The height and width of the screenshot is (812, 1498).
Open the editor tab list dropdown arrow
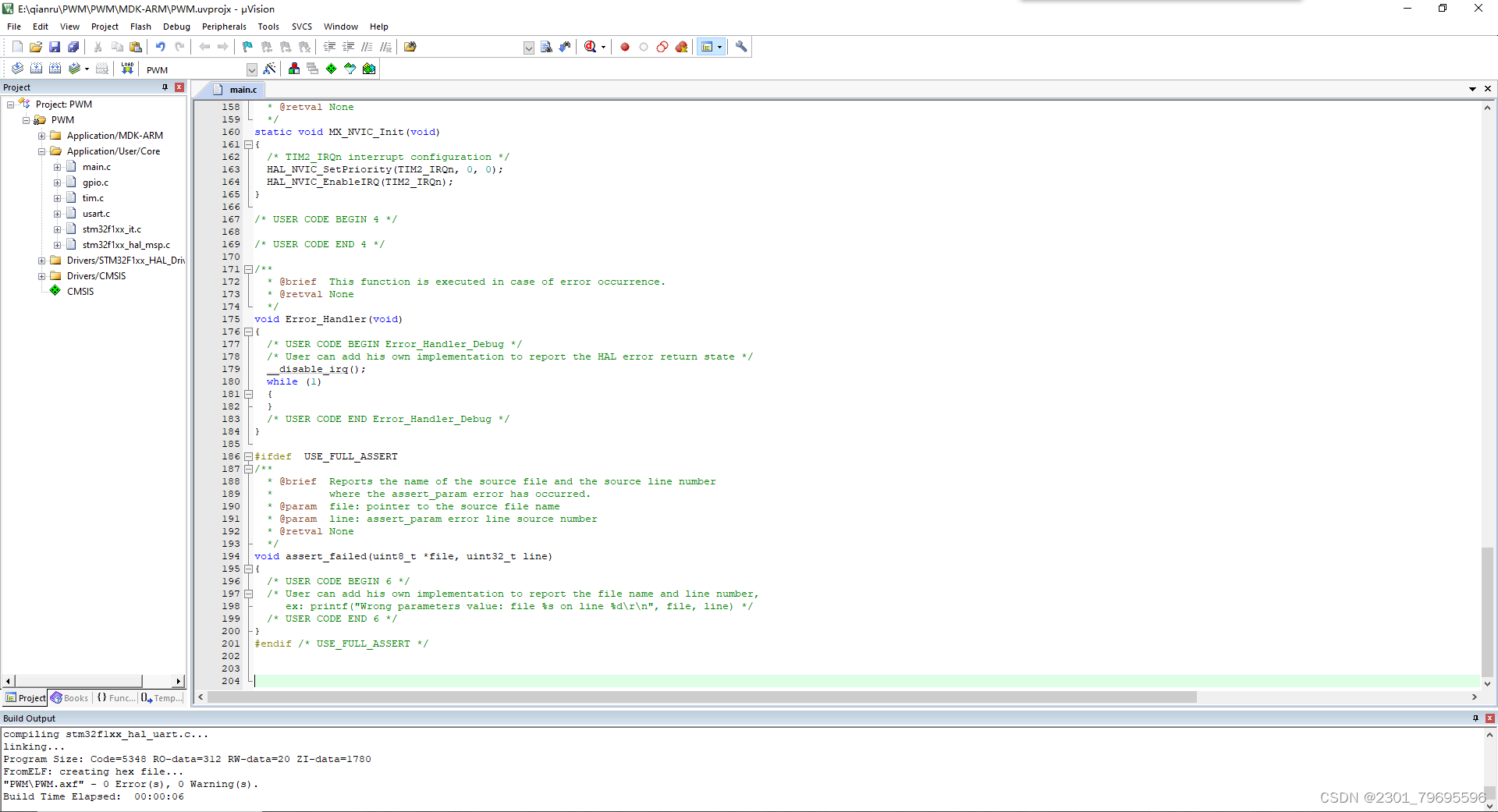click(1472, 89)
